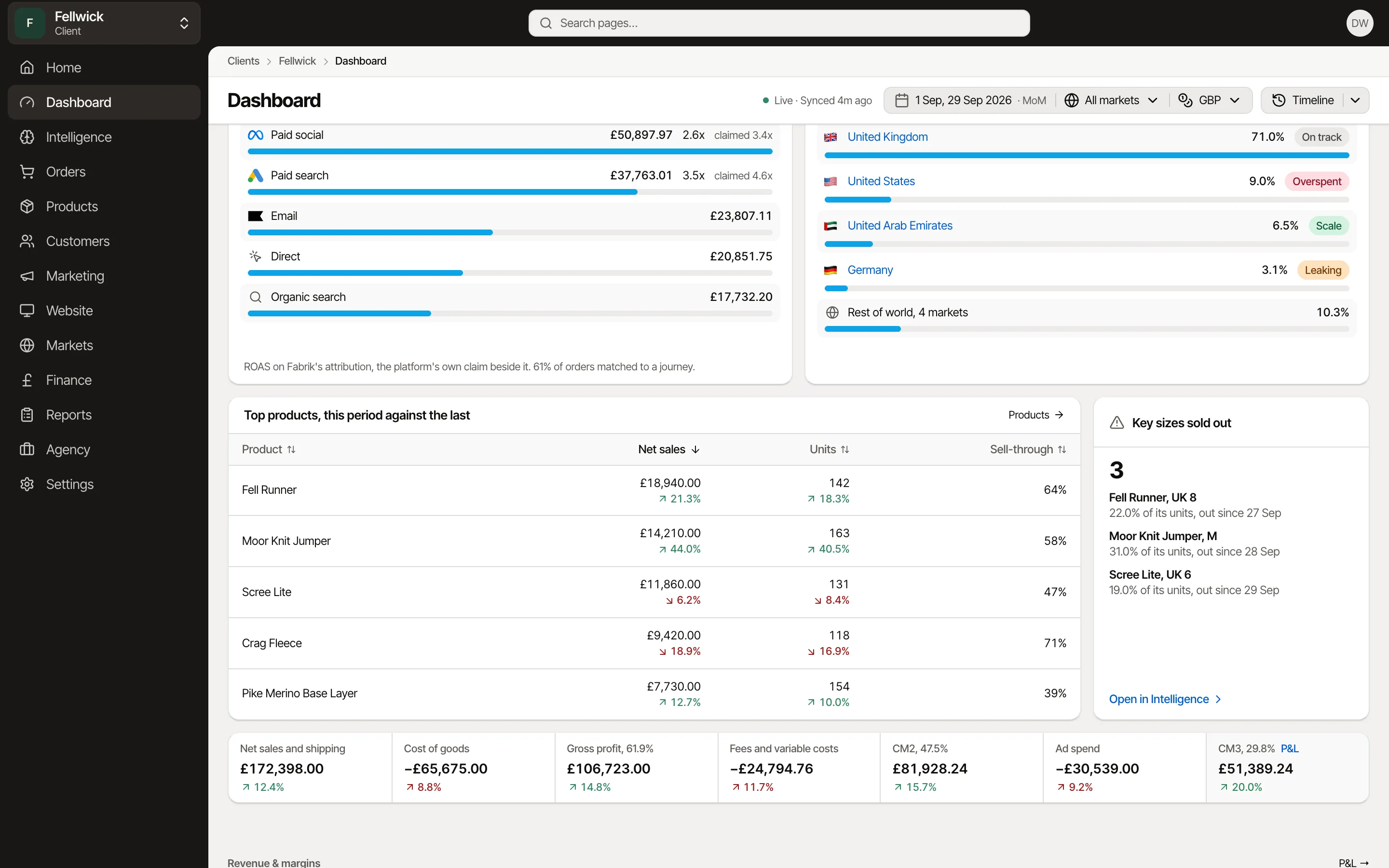Open the United Arab Emirates link
The image size is (1389, 868).
tap(899, 226)
